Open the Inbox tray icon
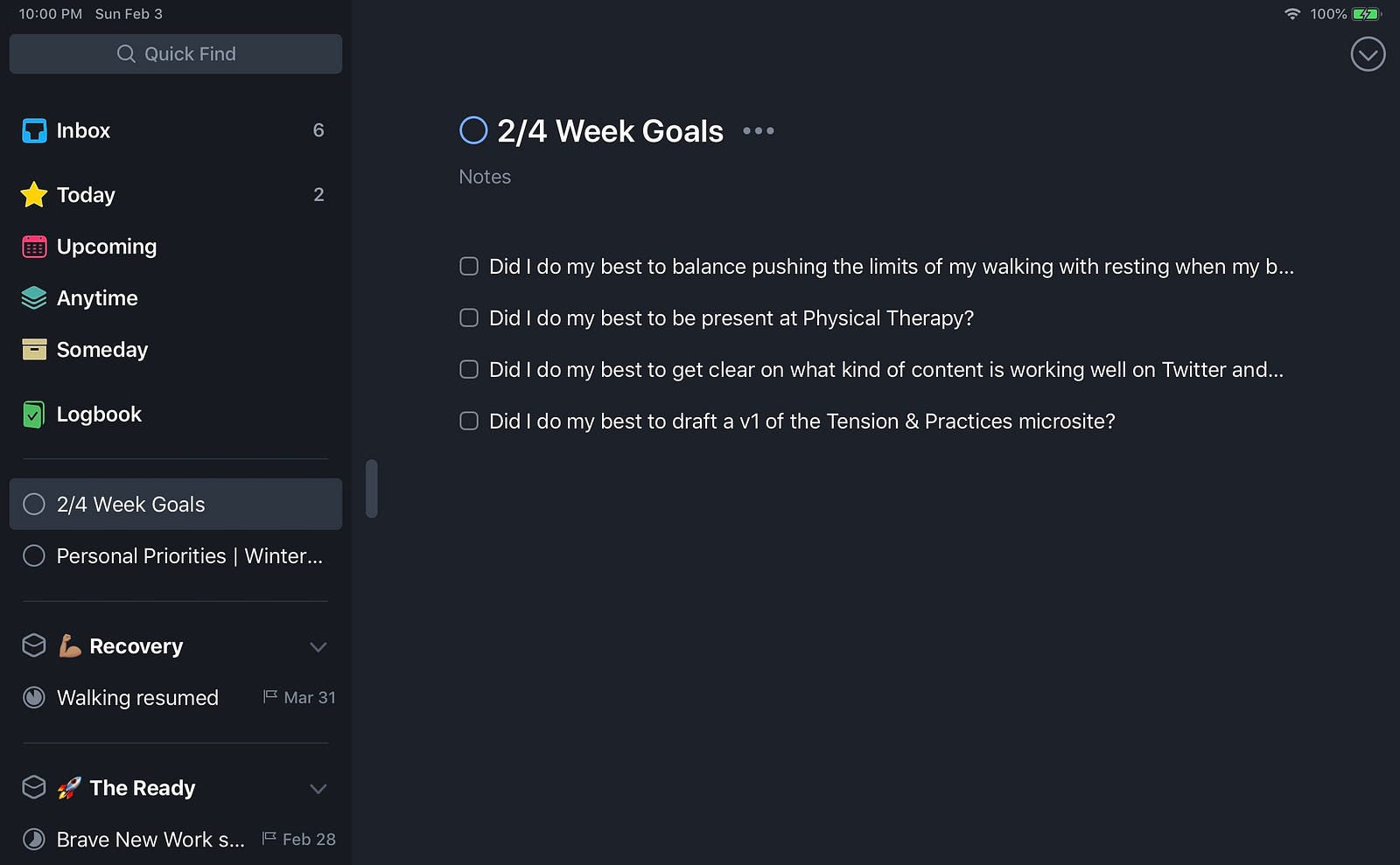Viewport: 1400px width, 865px height. 34,131
